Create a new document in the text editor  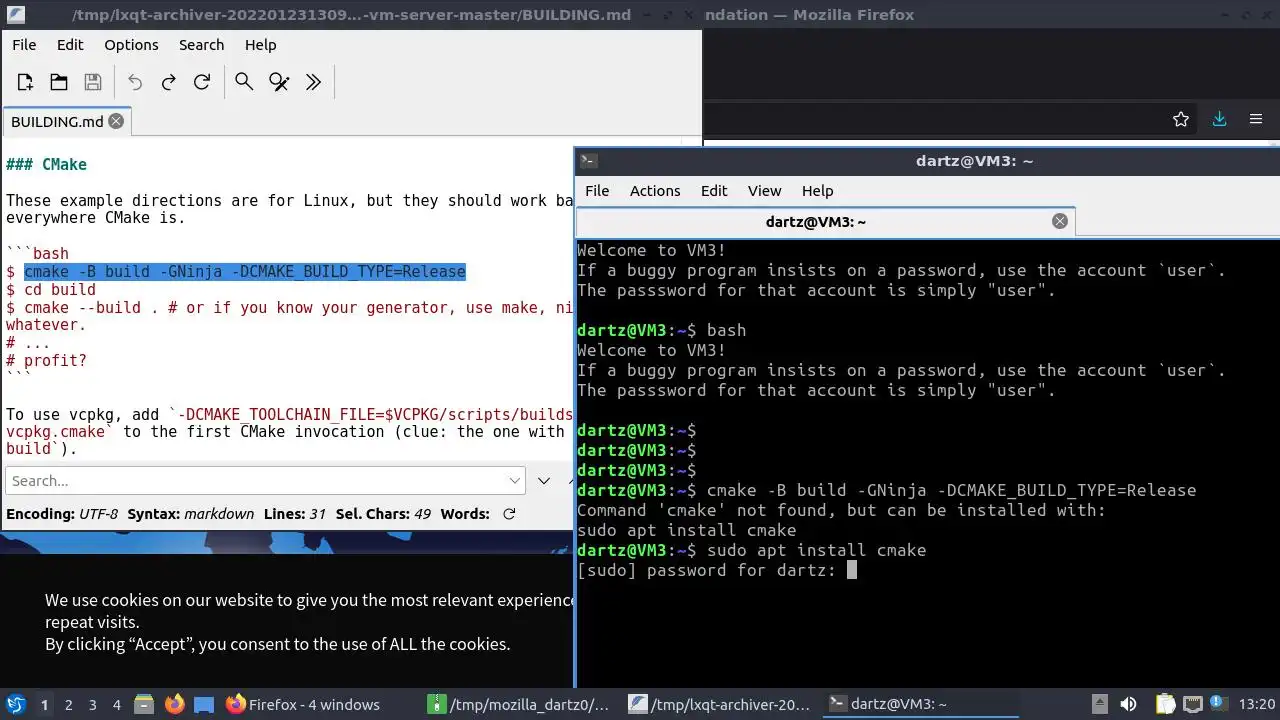25,82
